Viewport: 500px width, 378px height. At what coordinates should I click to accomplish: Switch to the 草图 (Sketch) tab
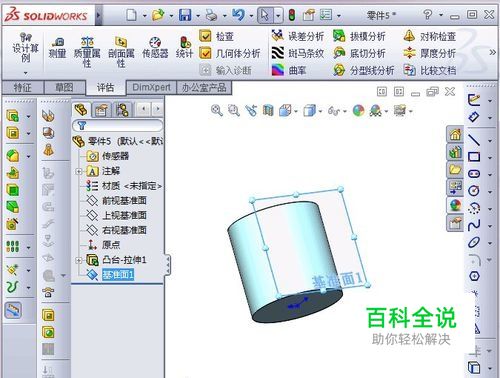pyautogui.click(x=64, y=87)
